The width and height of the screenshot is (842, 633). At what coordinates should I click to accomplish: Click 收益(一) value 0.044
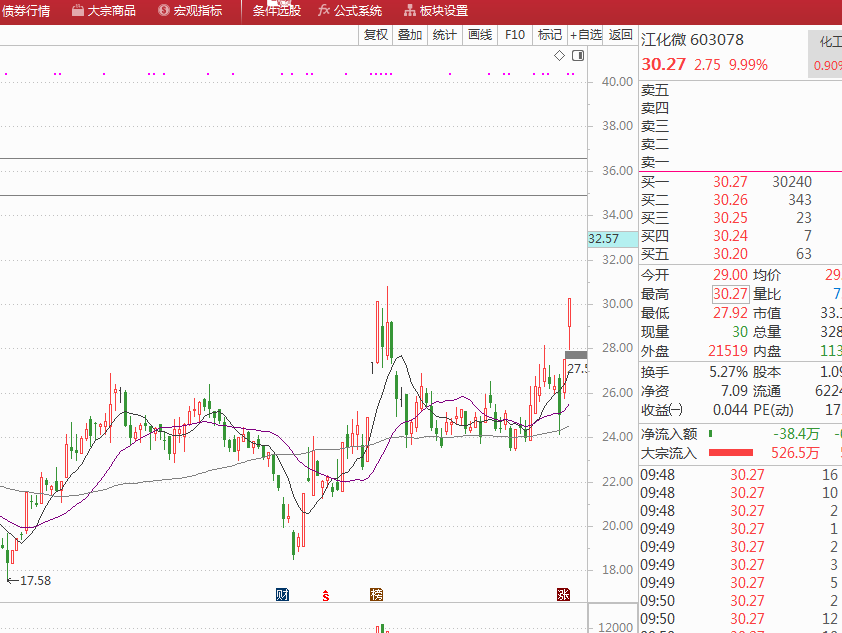point(730,410)
